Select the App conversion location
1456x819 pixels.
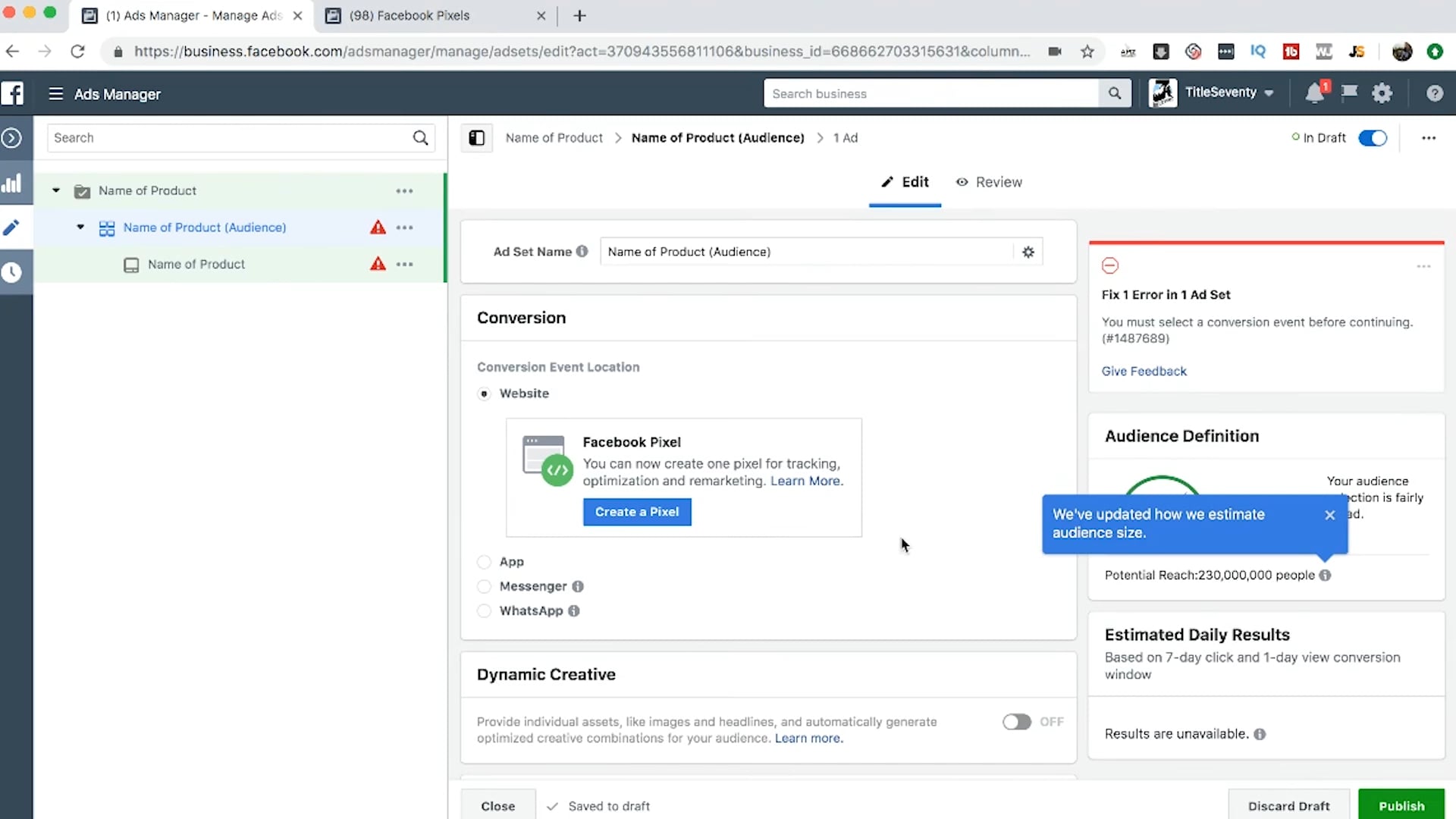tap(484, 562)
